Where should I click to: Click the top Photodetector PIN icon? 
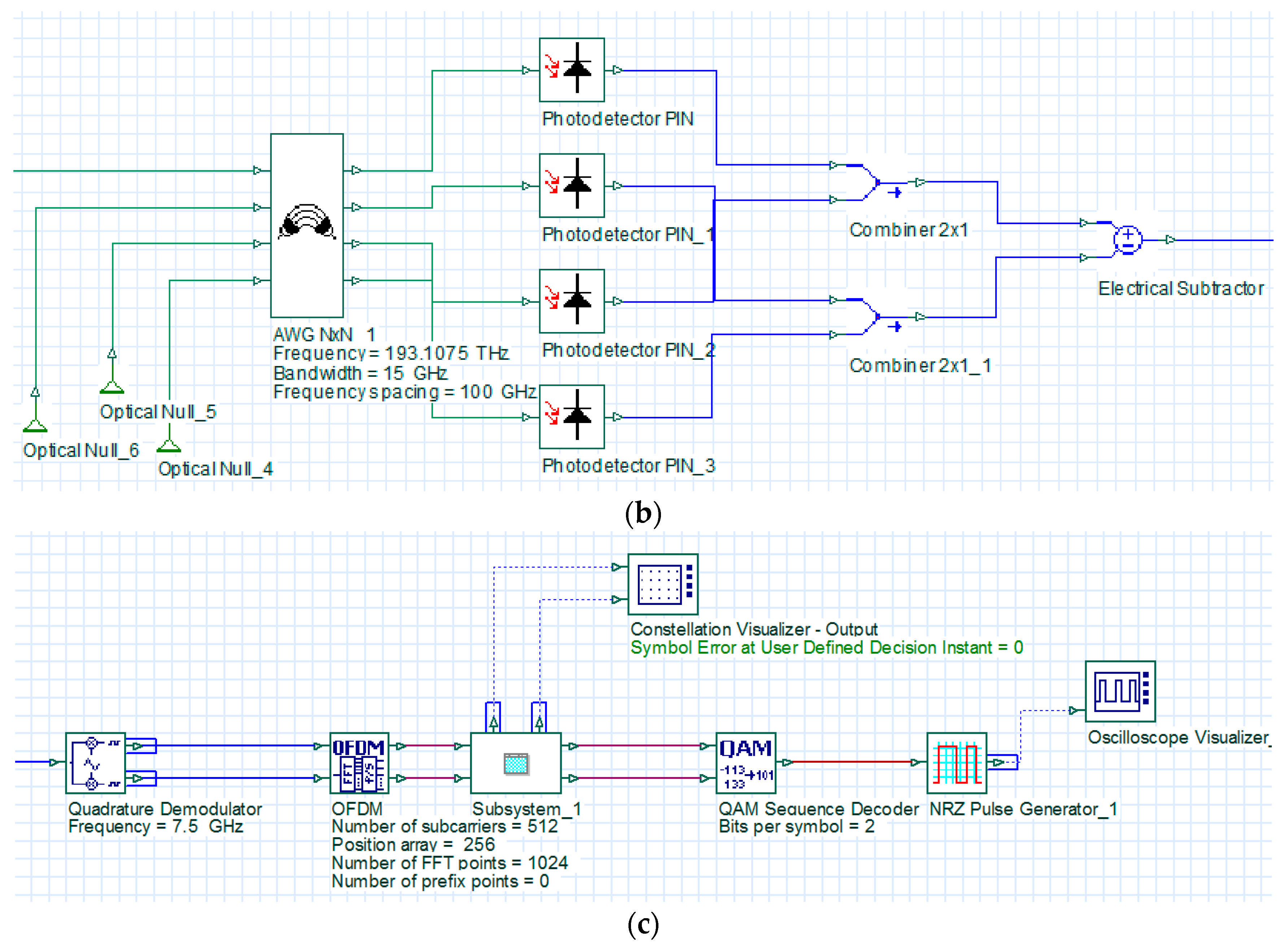571,70
